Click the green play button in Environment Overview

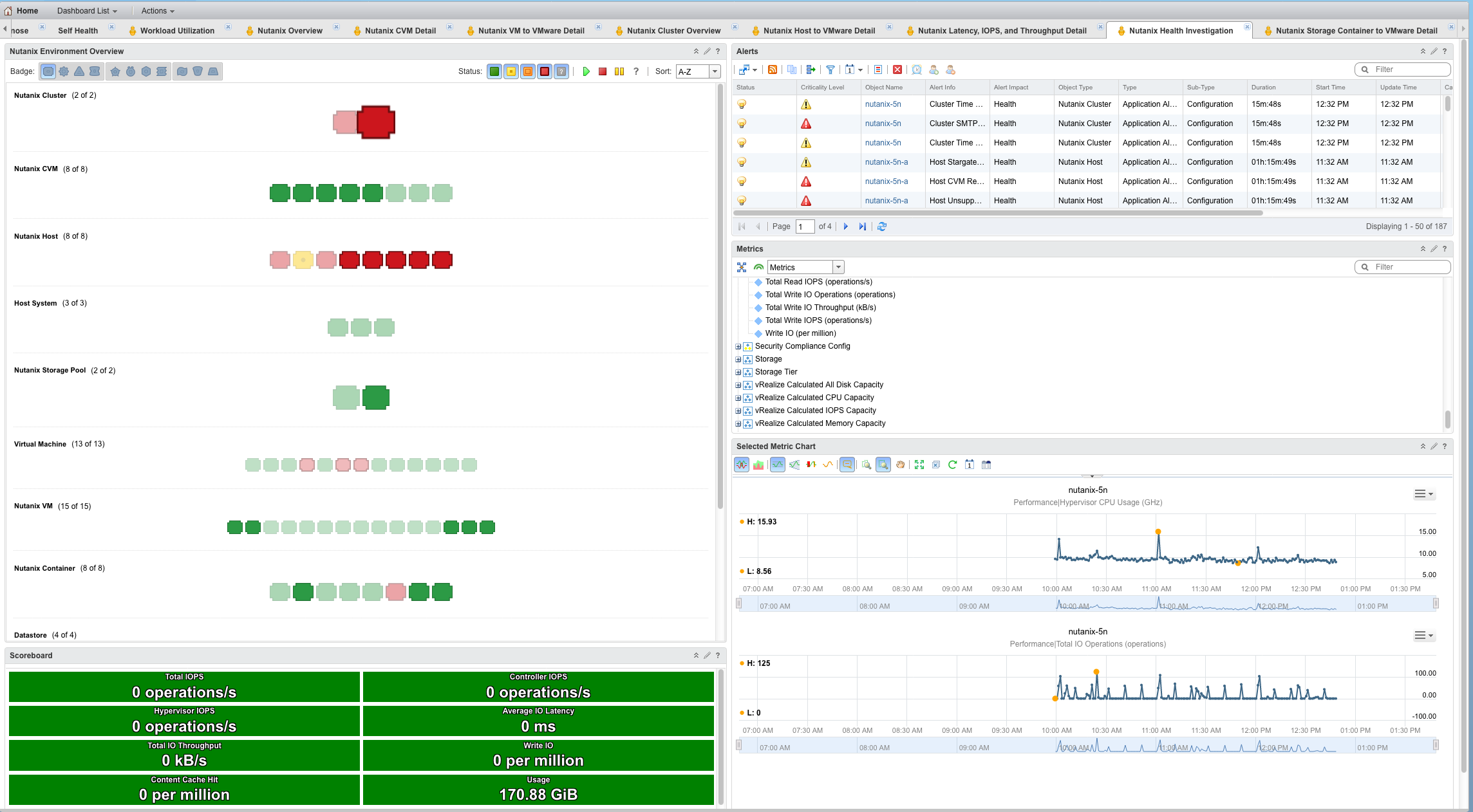coord(586,71)
